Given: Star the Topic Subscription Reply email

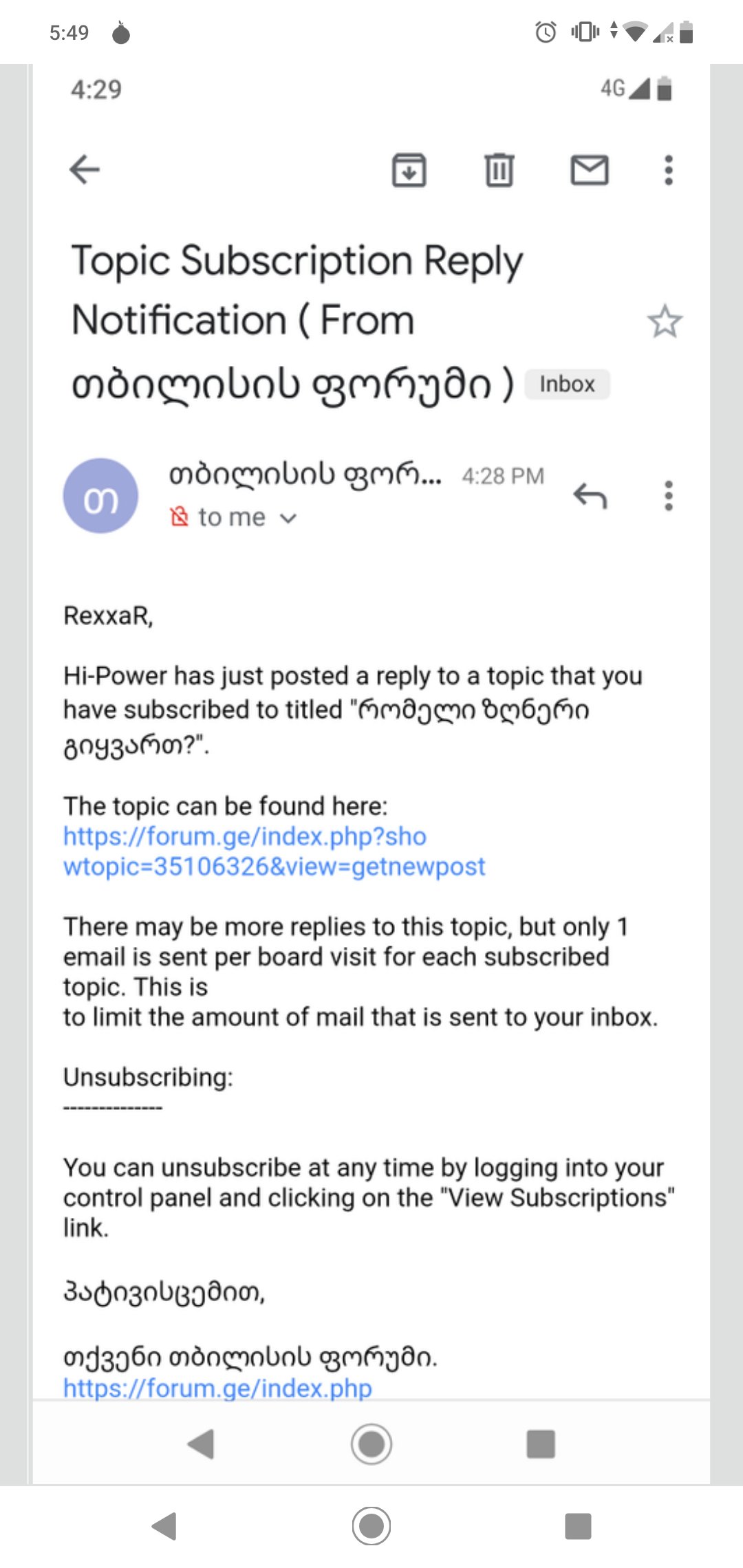Looking at the screenshot, I should pyautogui.click(x=665, y=320).
